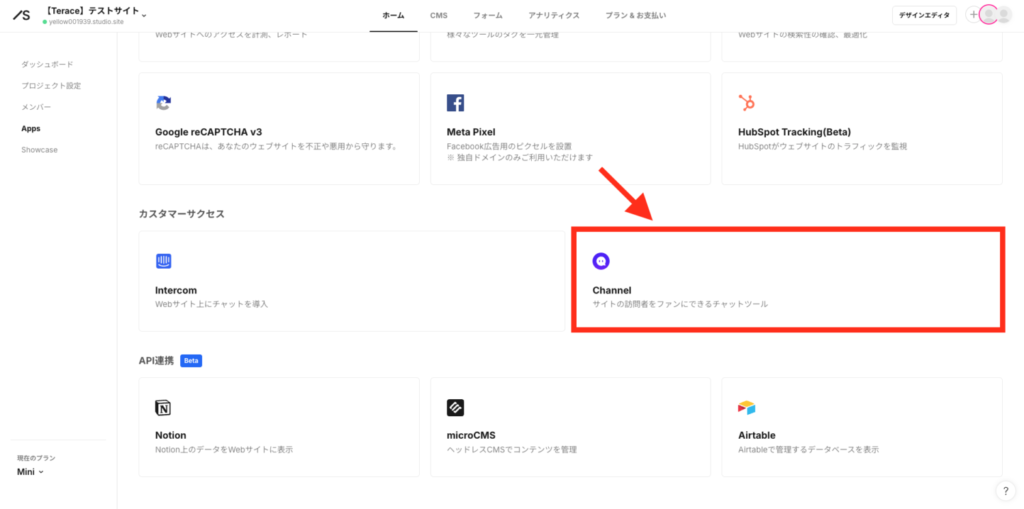
Task: Click the Studio logo in top-left
Action: [x=20, y=15]
